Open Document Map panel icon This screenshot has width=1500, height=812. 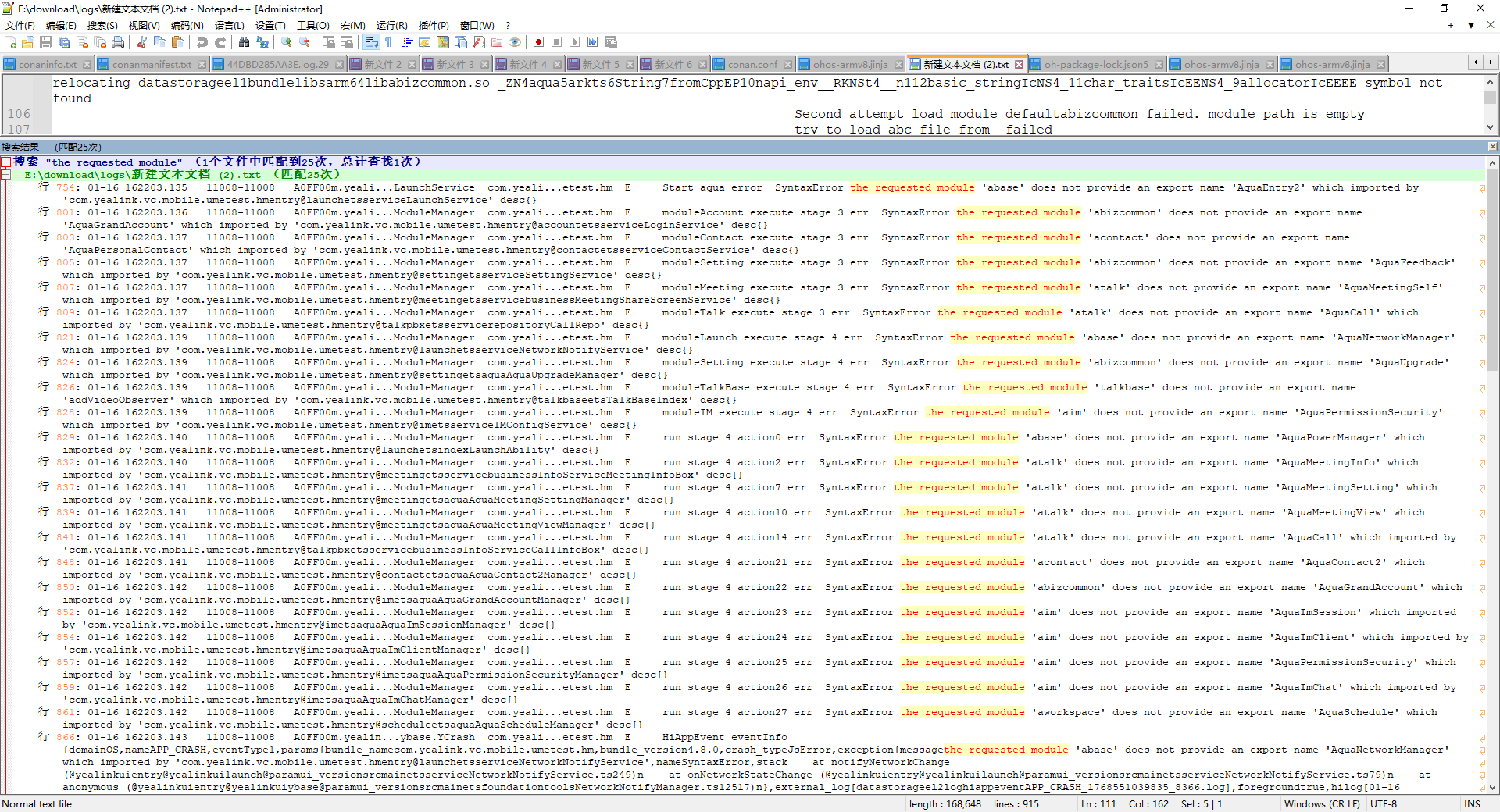click(443, 42)
